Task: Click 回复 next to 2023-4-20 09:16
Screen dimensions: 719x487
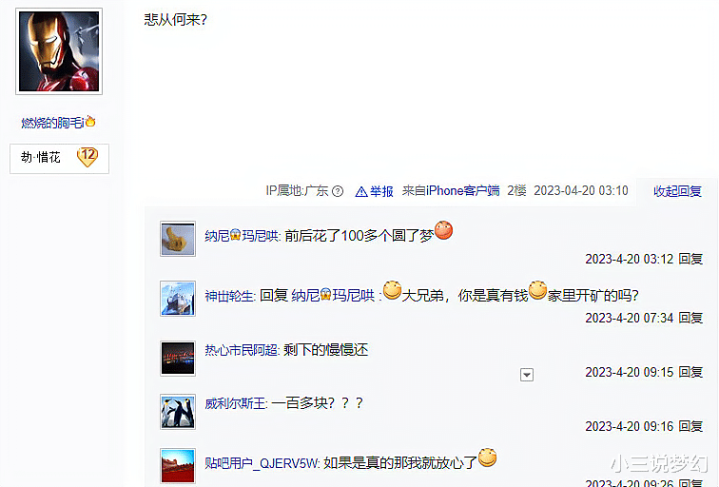Action: [x=691, y=426]
